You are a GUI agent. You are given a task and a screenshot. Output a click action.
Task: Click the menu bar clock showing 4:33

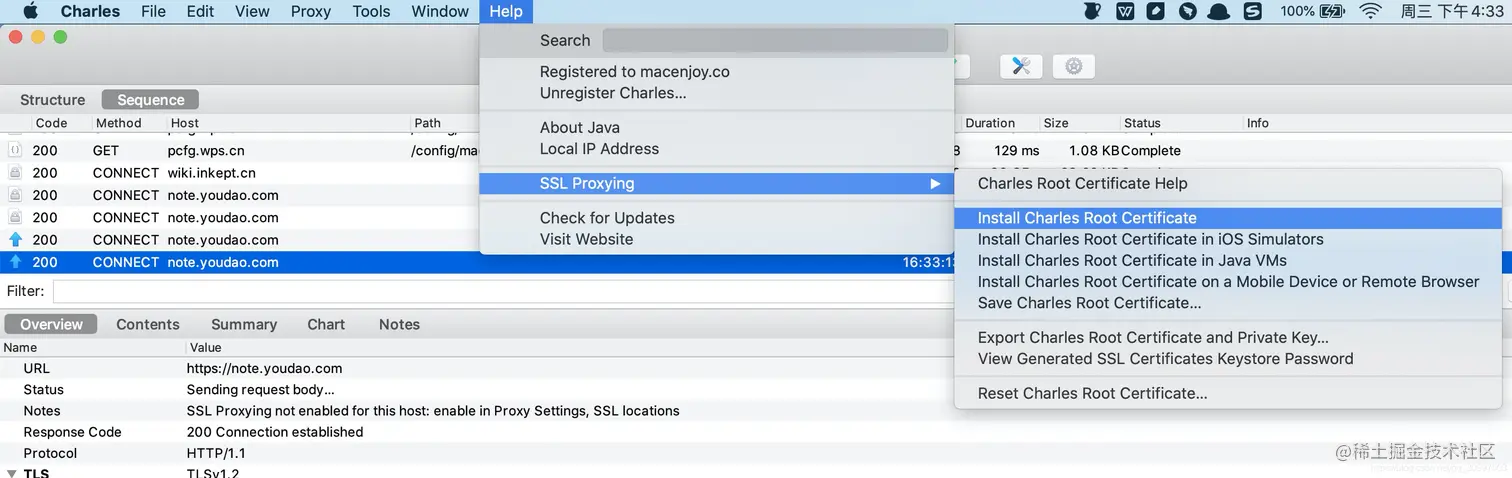(x=1450, y=11)
